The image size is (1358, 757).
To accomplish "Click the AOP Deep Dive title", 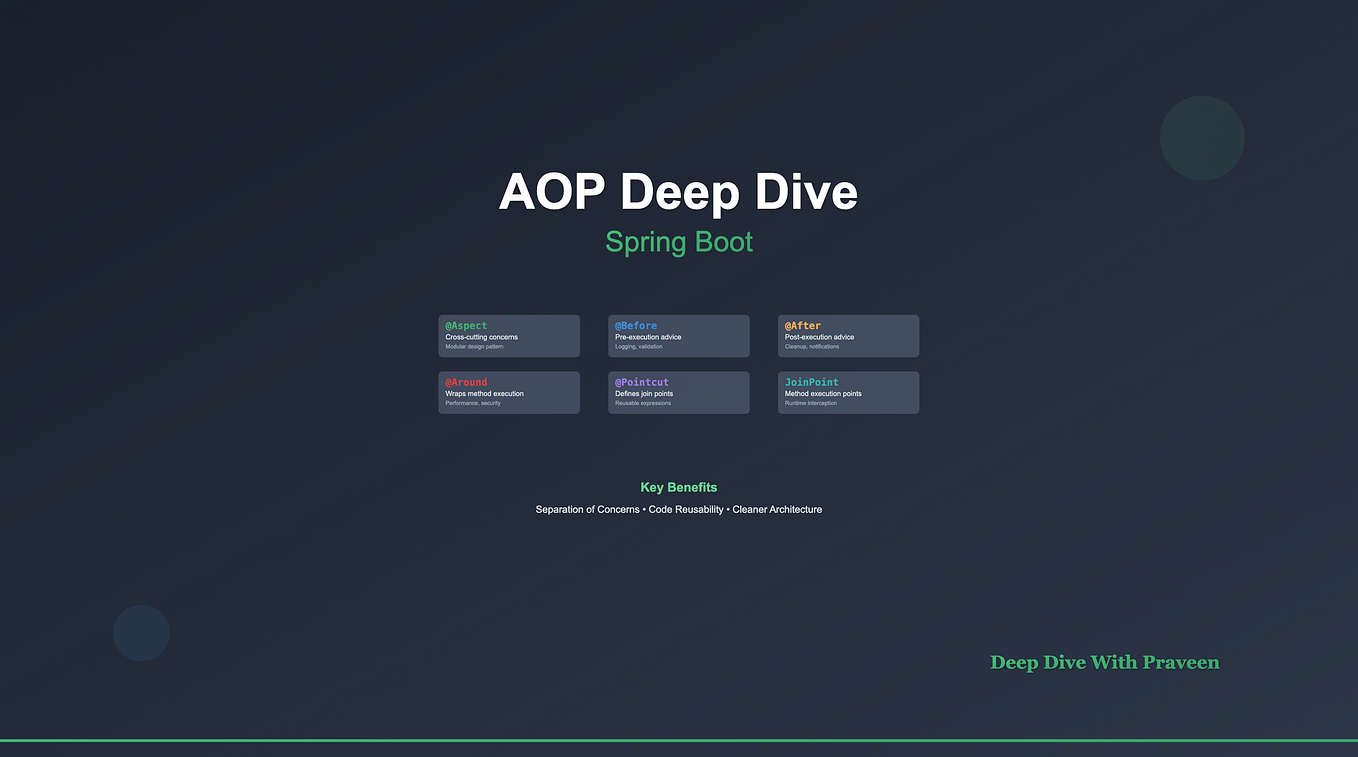I will [678, 192].
